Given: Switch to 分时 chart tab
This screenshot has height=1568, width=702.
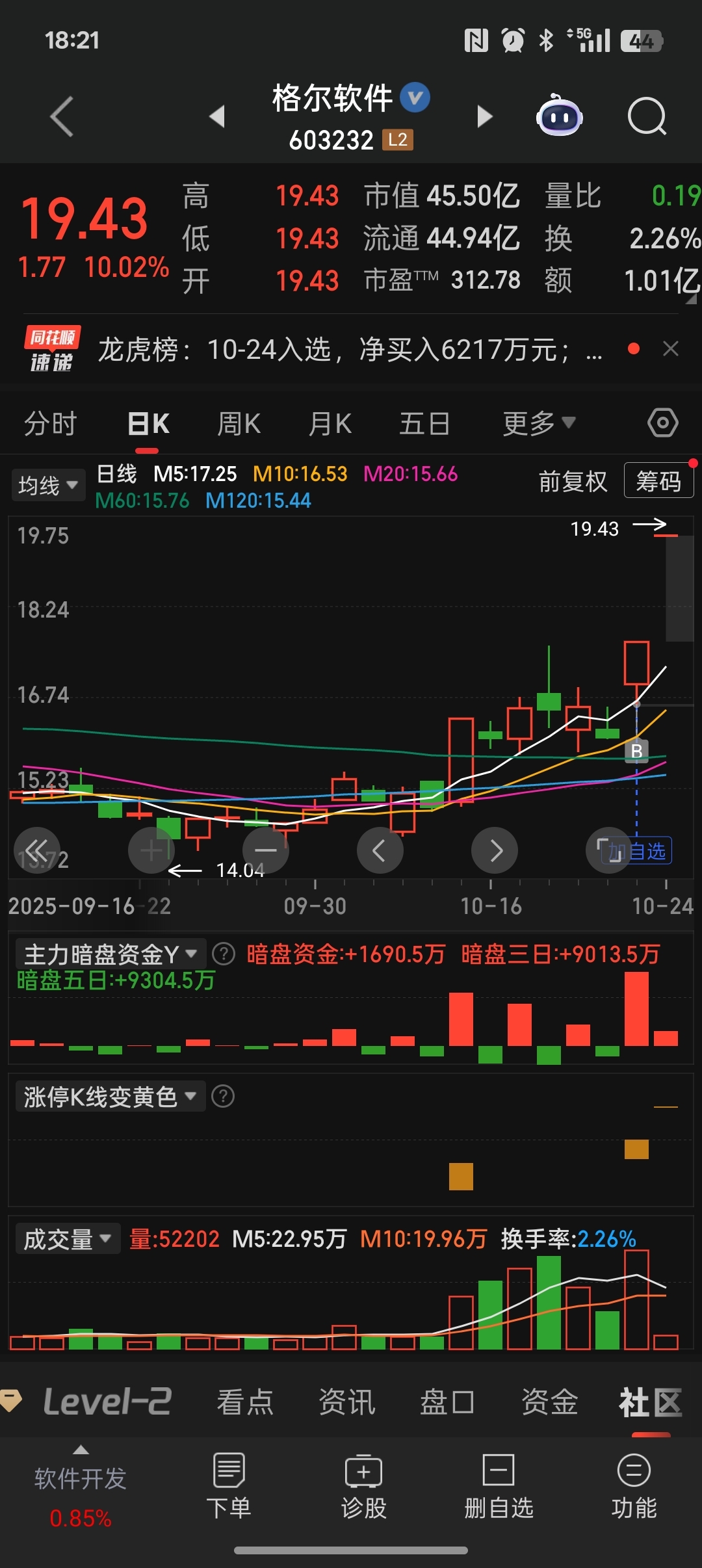Looking at the screenshot, I should coord(50,423).
